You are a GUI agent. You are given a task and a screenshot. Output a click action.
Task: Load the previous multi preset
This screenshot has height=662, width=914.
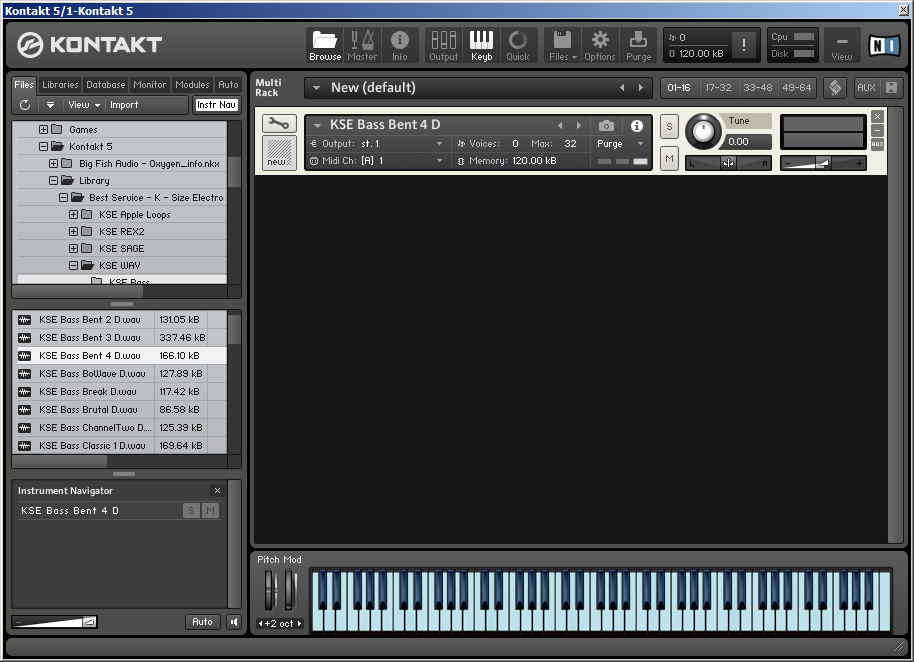(622, 88)
